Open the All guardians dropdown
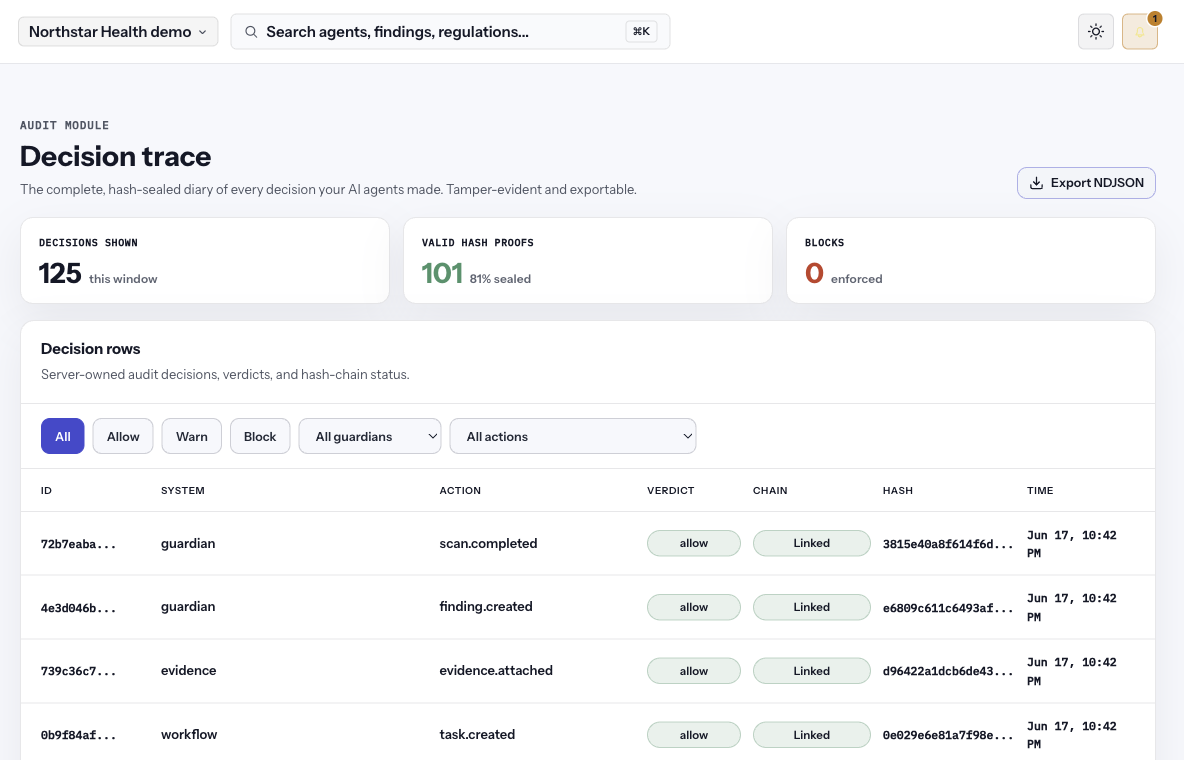The width and height of the screenshot is (1184, 760). [370, 436]
